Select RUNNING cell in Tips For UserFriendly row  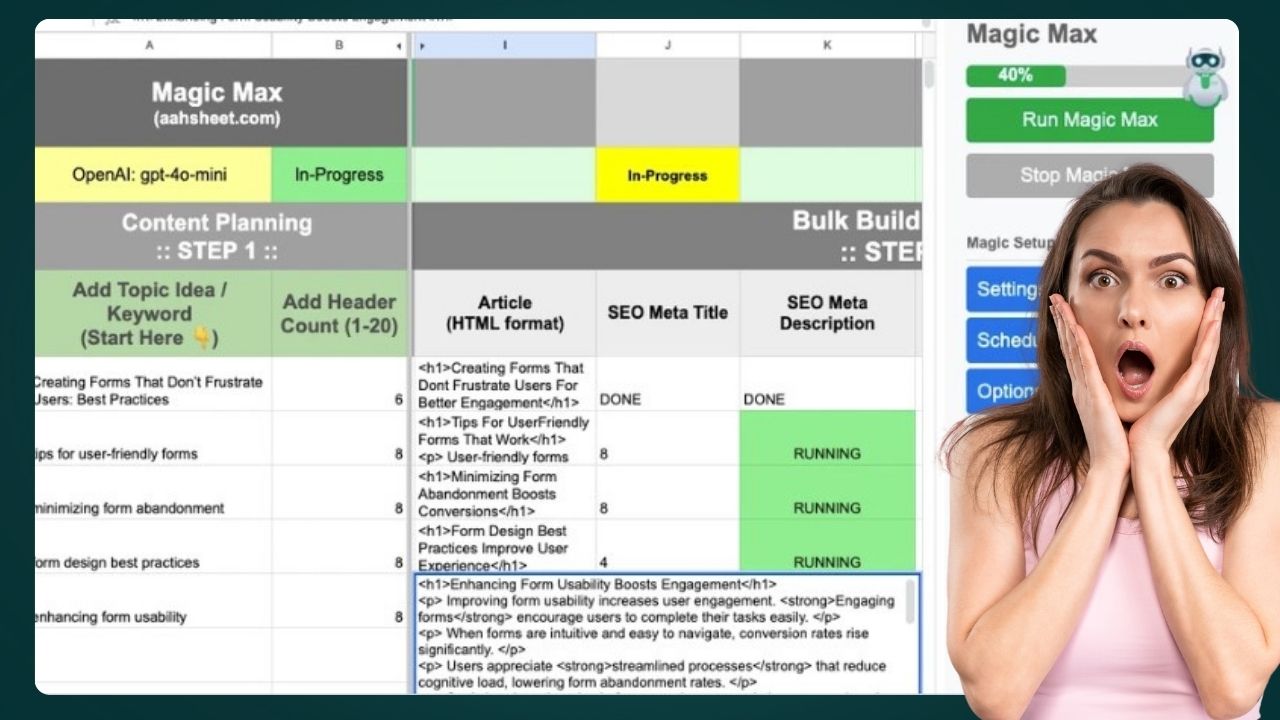(x=827, y=438)
